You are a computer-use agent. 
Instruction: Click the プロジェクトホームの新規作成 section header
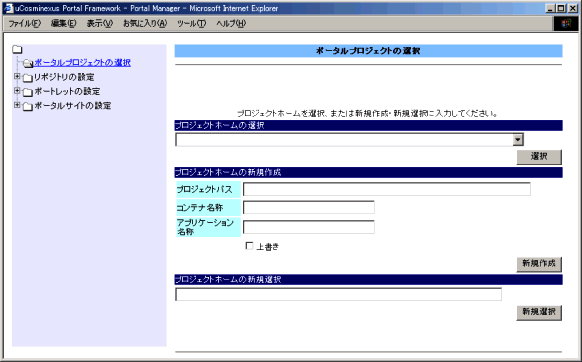[x=368, y=172]
